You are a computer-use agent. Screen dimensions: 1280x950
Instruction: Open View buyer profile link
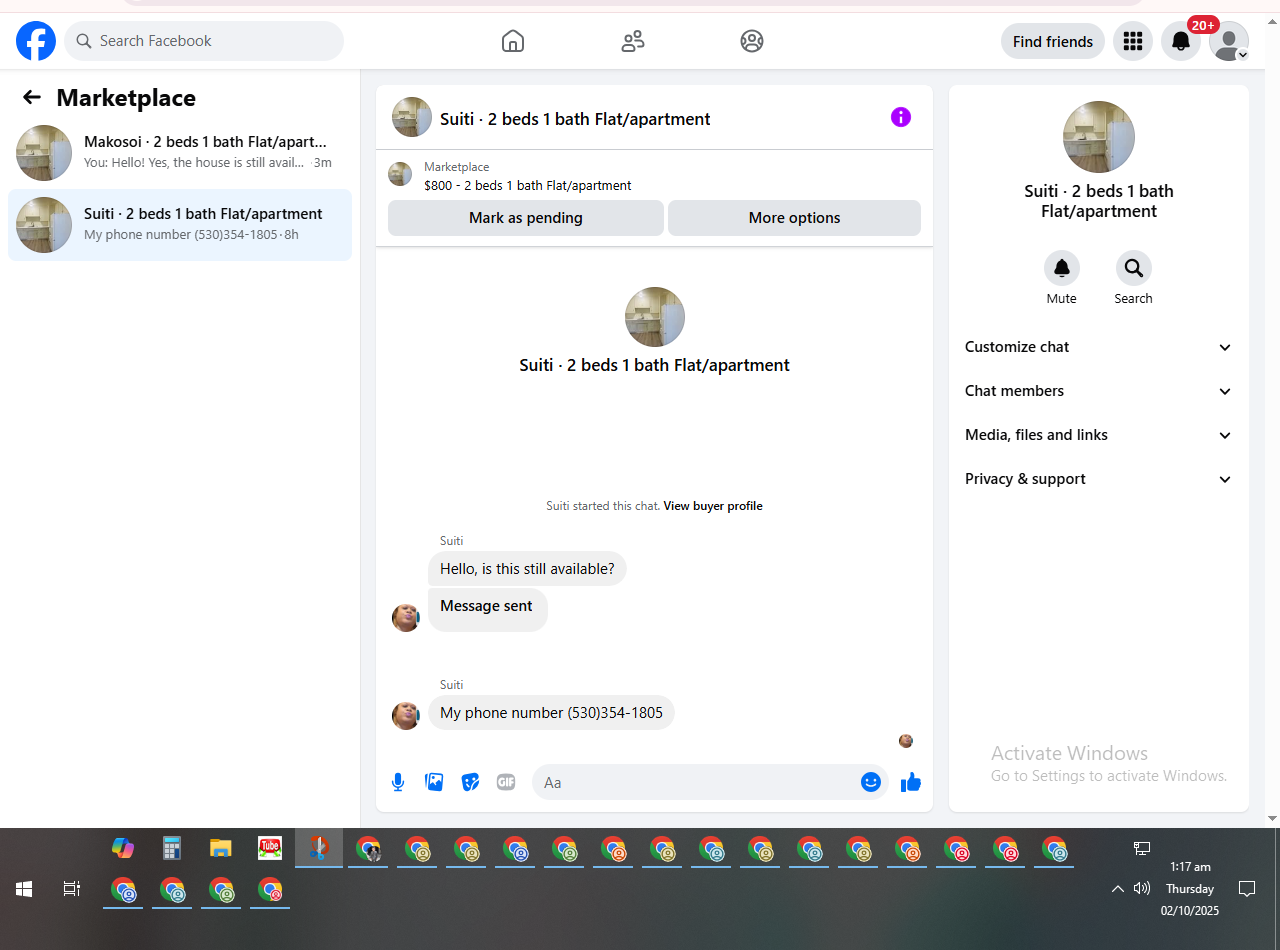pyautogui.click(x=713, y=506)
